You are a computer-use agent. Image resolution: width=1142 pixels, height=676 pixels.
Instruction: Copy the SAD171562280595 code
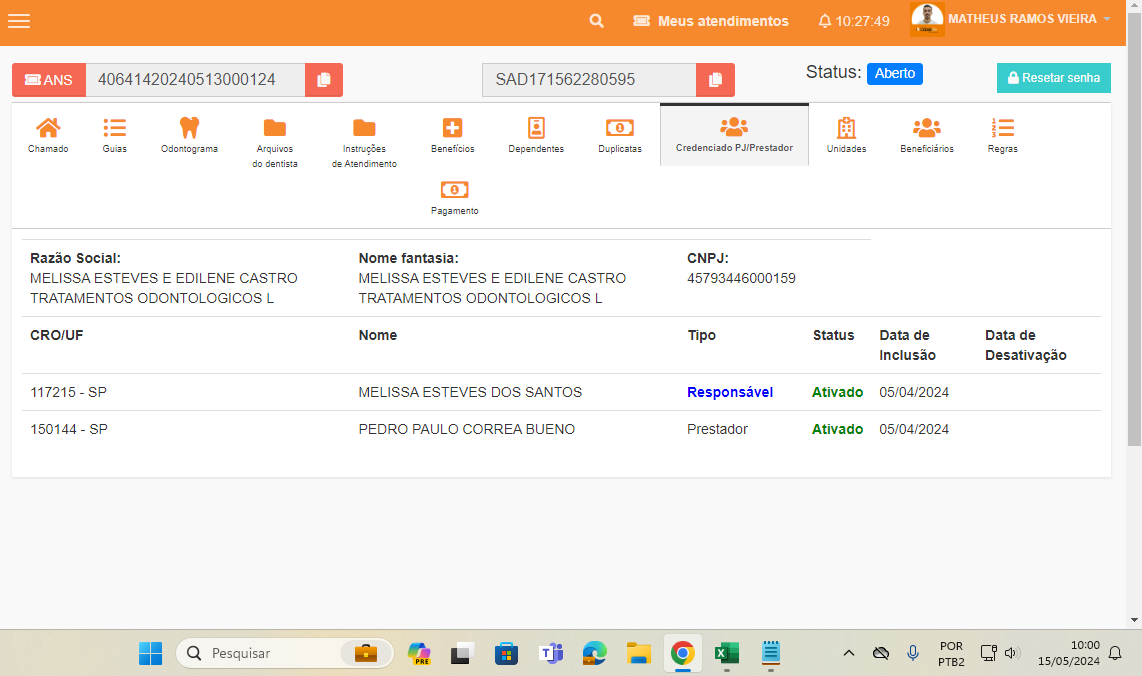click(x=715, y=80)
